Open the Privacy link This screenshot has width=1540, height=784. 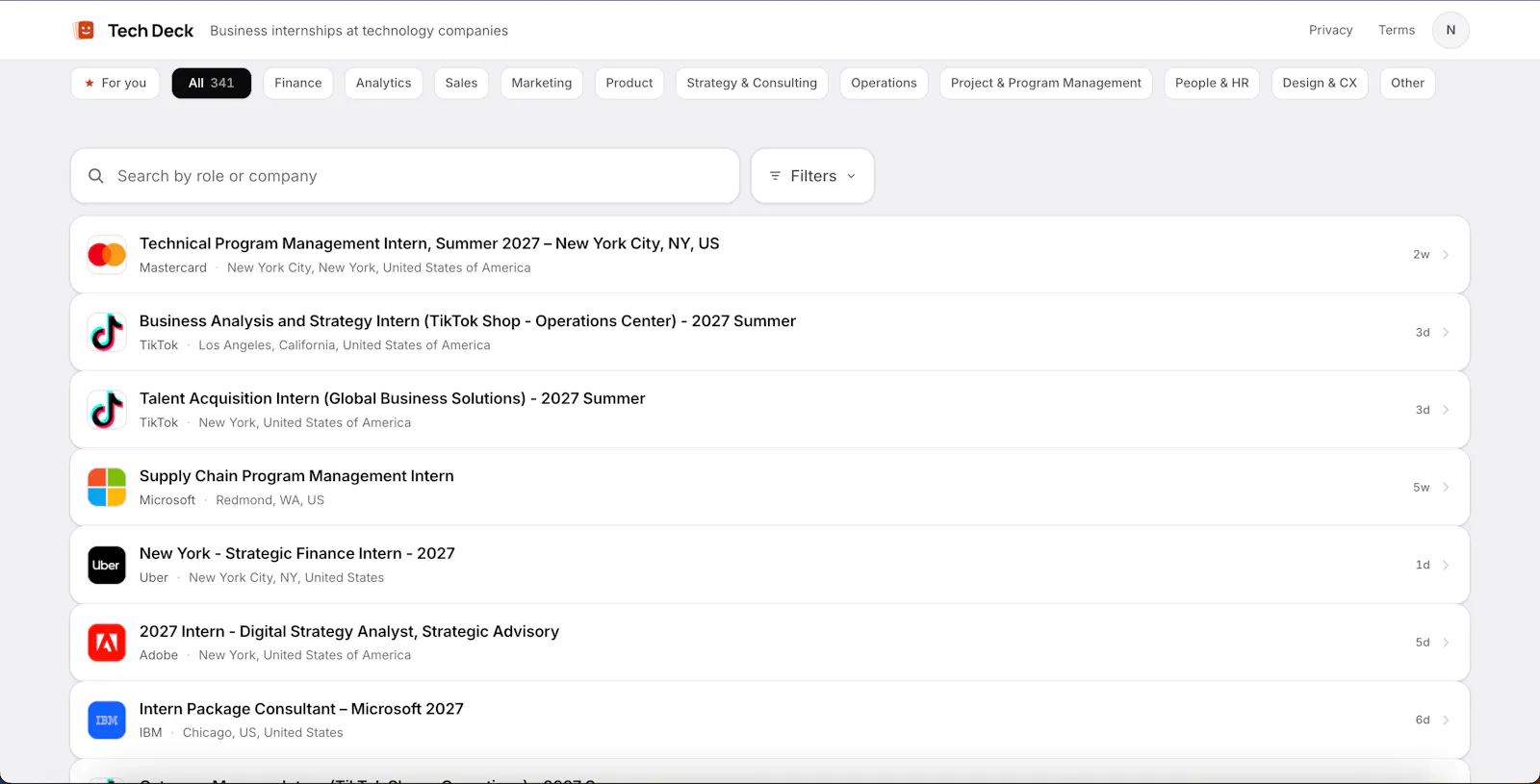pyautogui.click(x=1331, y=30)
